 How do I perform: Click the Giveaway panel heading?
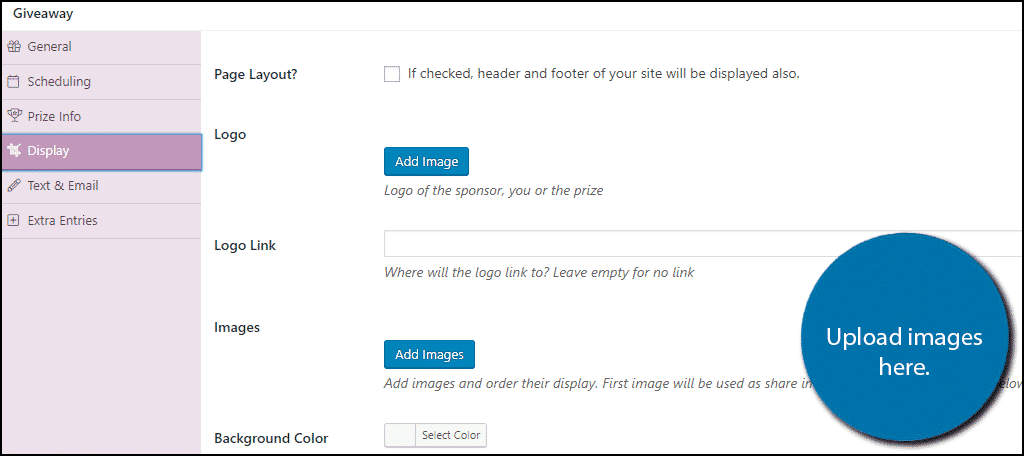[43, 14]
